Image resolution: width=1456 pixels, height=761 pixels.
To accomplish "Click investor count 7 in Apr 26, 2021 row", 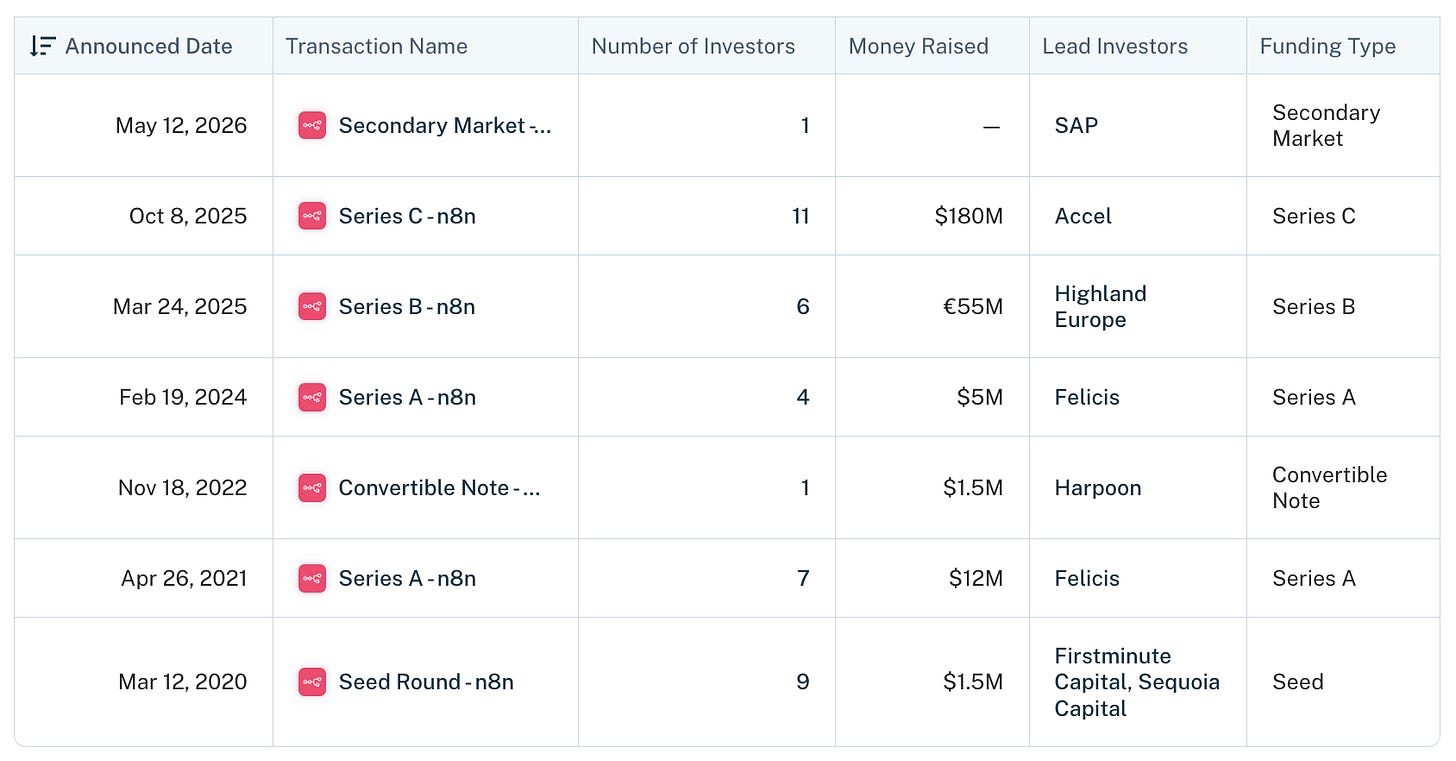I will point(803,578).
